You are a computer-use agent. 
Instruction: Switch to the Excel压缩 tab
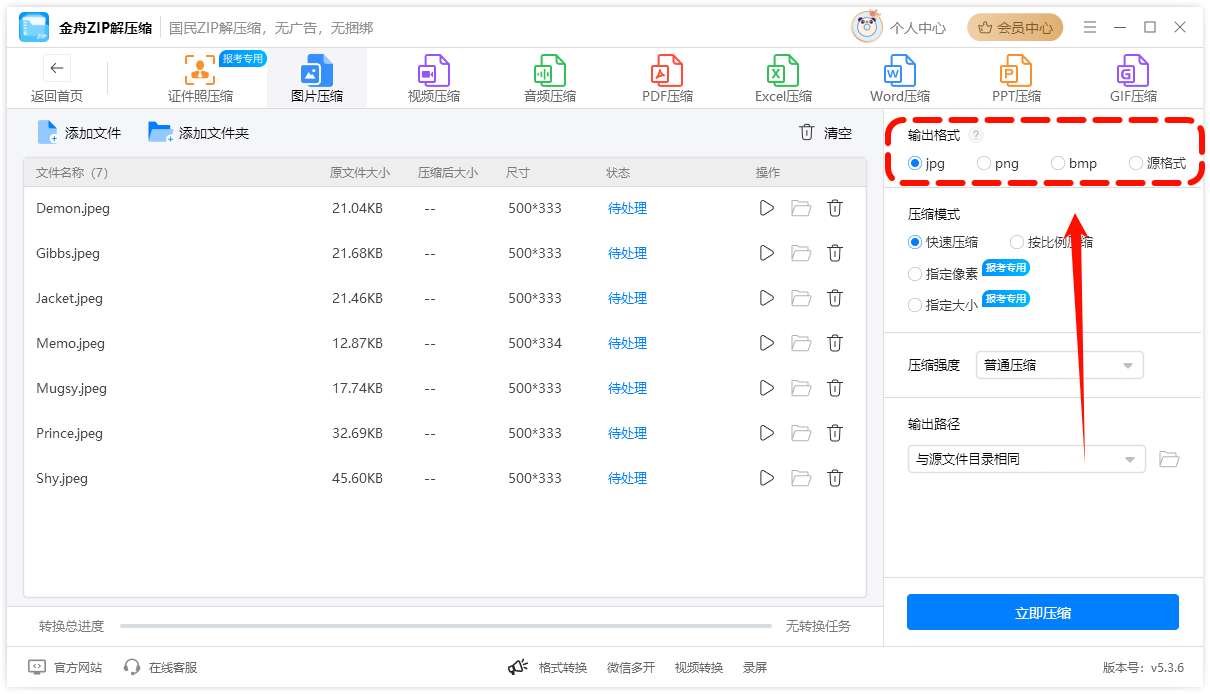point(783,79)
